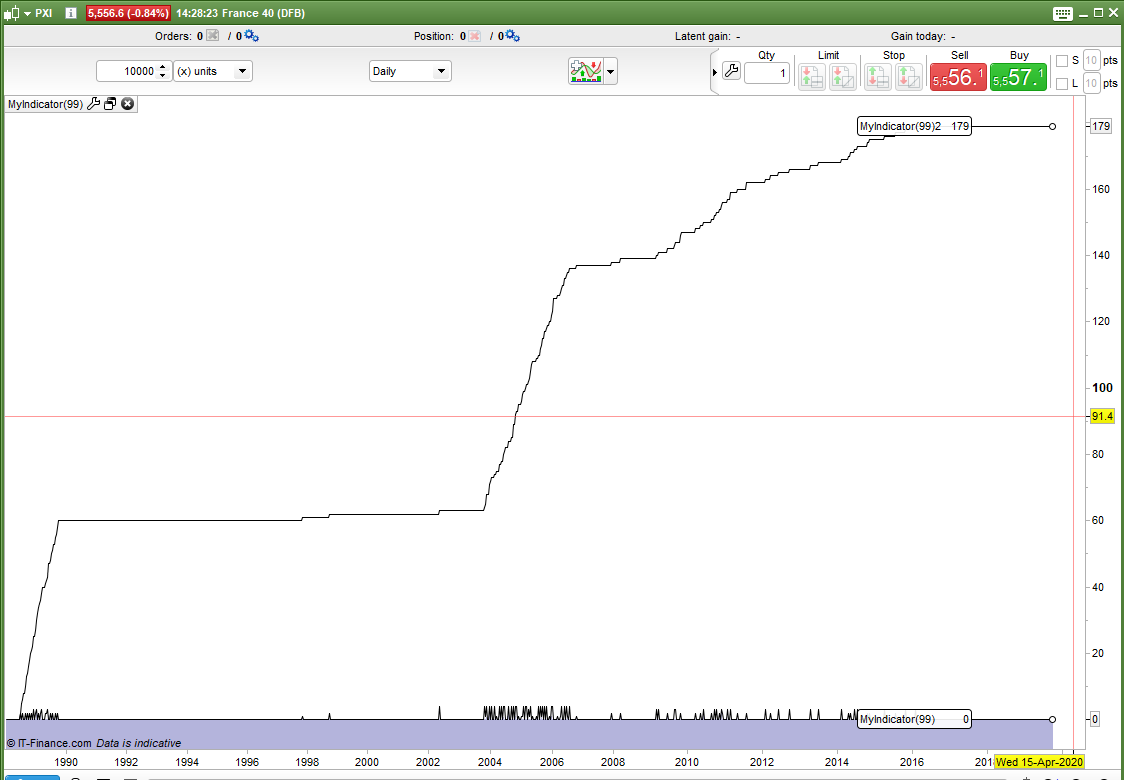Enable the S stop checkbox
The height and width of the screenshot is (780, 1124).
1062,61
